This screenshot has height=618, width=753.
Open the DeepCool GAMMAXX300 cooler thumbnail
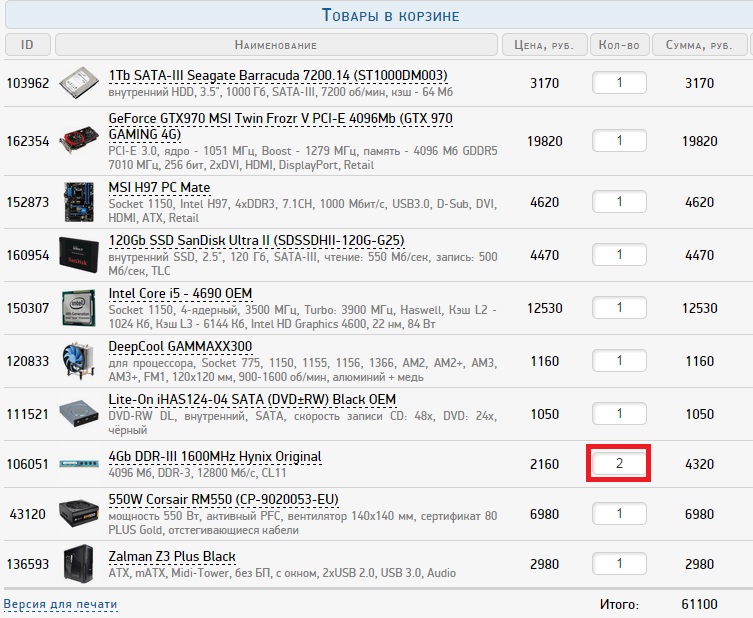pyautogui.click(x=79, y=361)
